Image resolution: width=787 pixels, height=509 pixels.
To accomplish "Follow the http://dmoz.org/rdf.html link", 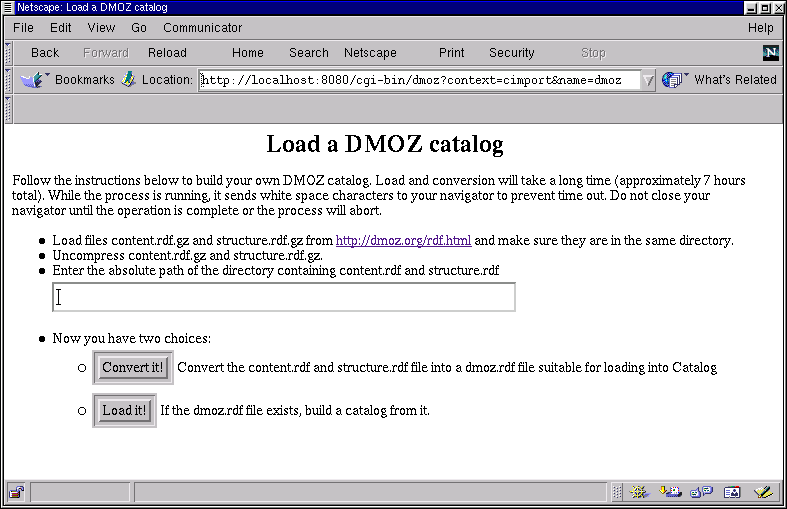I will point(404,240).
